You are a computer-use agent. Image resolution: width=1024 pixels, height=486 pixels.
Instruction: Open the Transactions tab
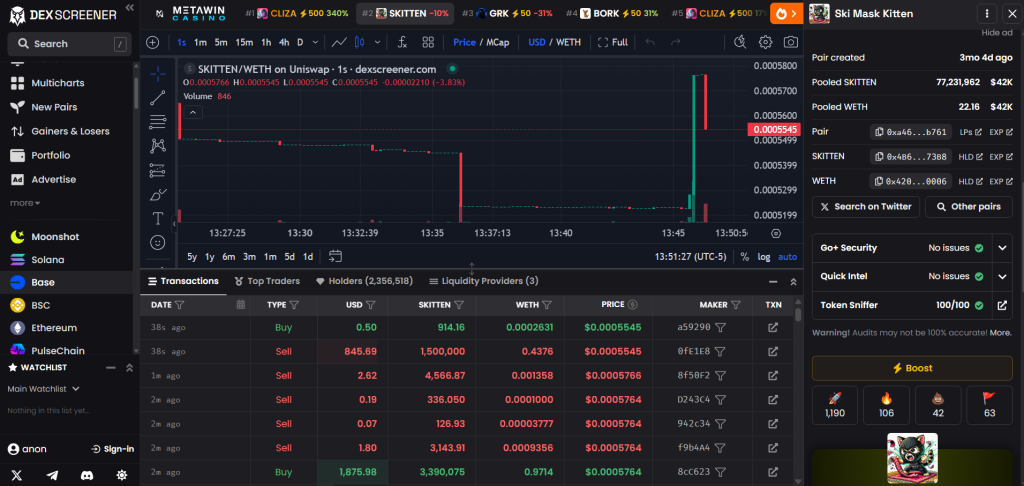click(184, 281)
